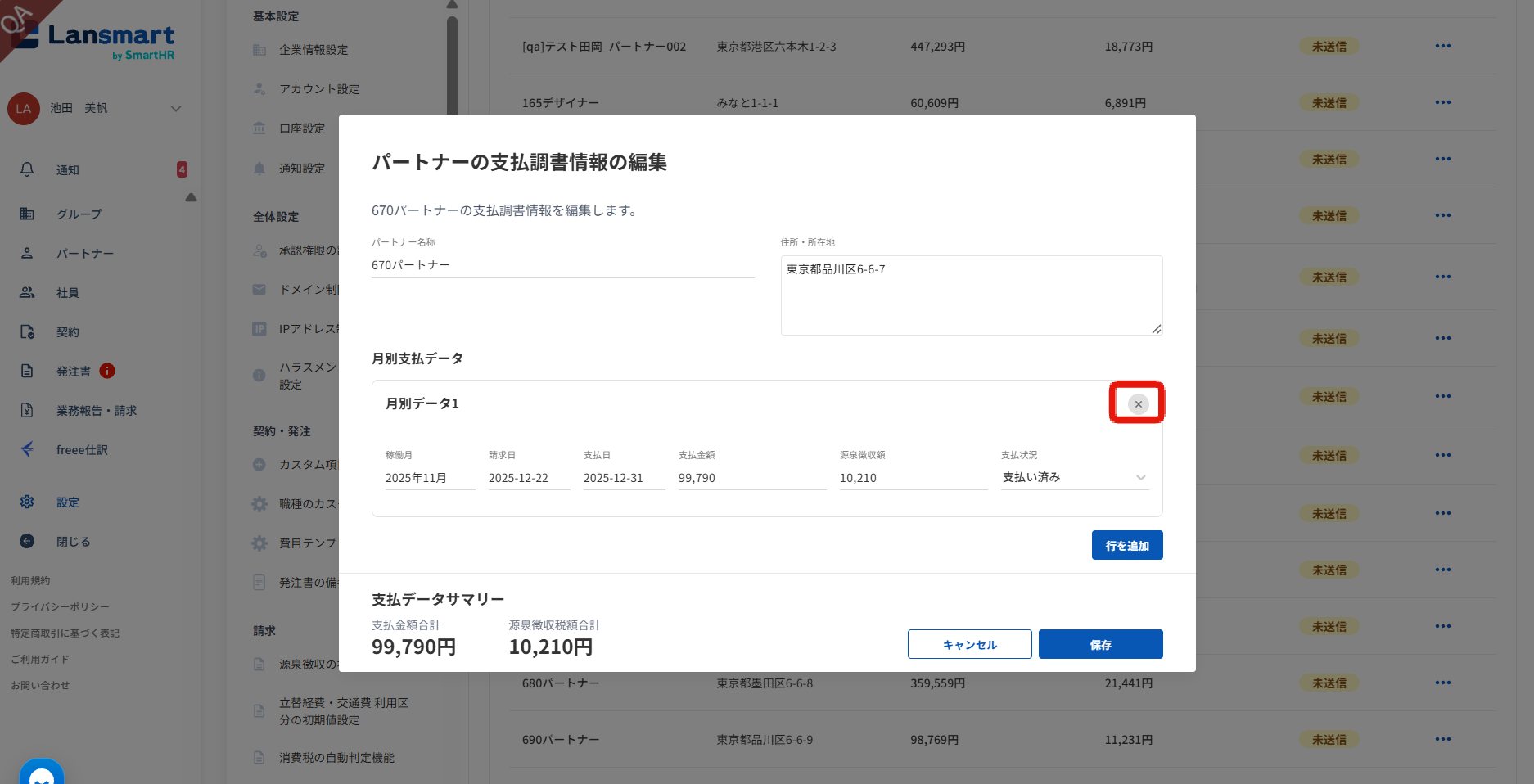
Task: Click the Settings gear icon
Action: pos(27,502)
